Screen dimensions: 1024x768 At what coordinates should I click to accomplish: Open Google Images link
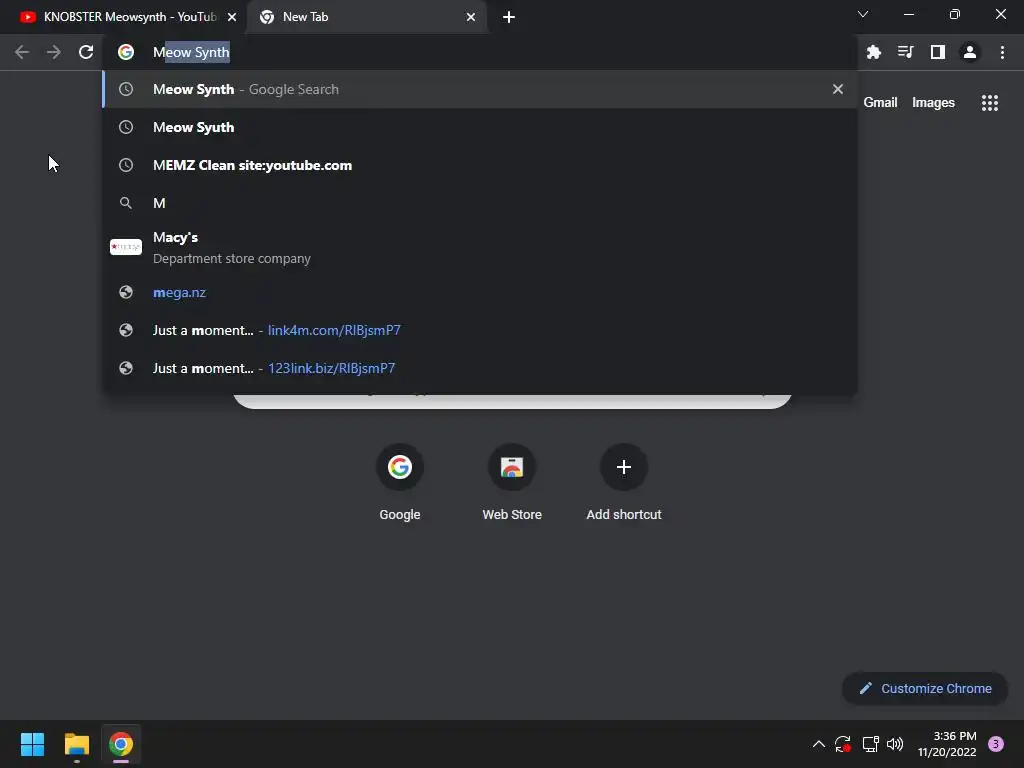pyautogui.click(x=933, y=103)
